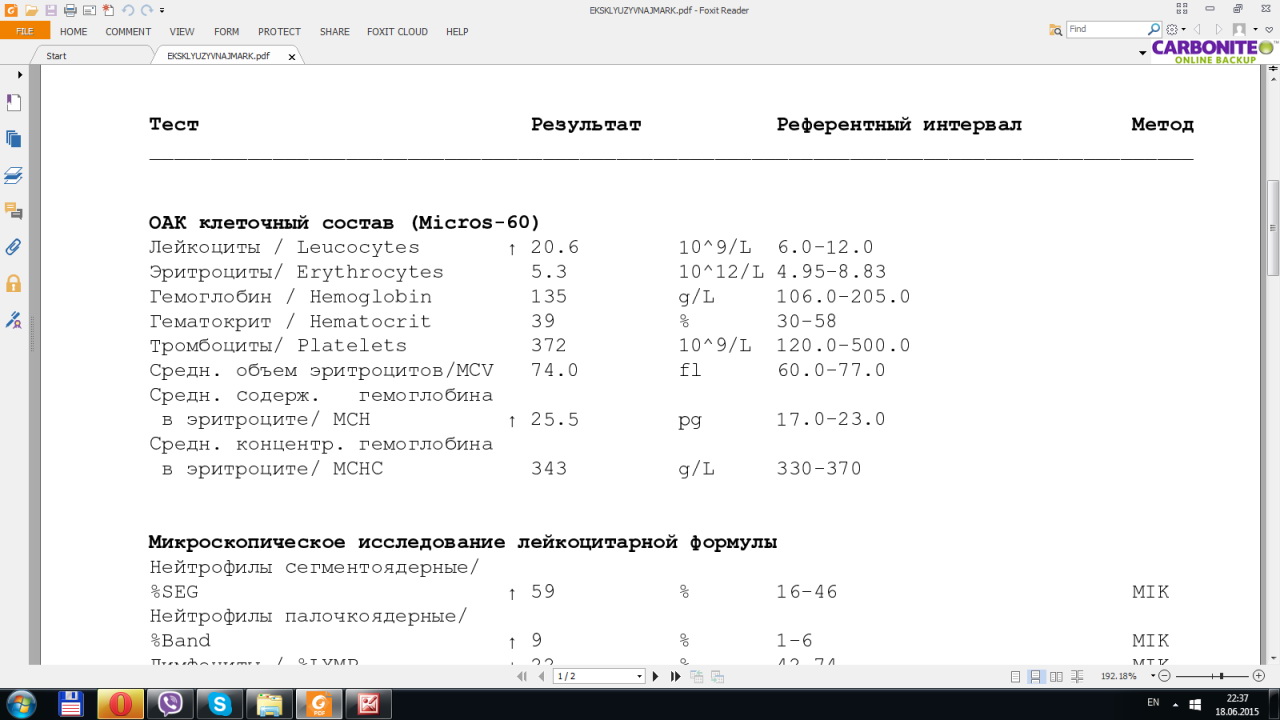Expand the Customize Quick Access Toolbar arrow
The image size is (1280, 720).
162,10
